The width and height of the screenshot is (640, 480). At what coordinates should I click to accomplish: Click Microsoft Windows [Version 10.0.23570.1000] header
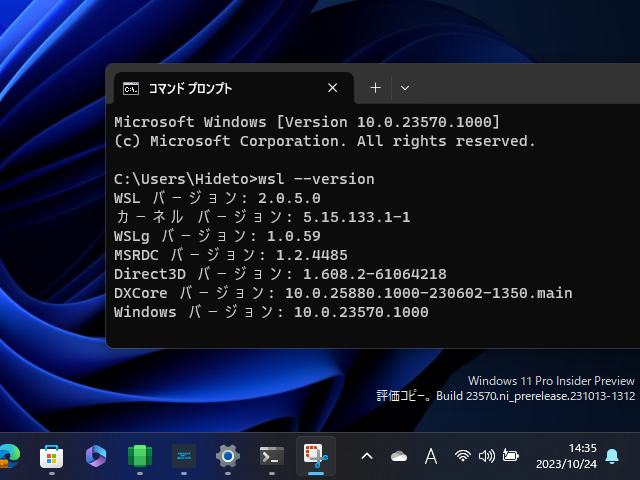(307, 122)
